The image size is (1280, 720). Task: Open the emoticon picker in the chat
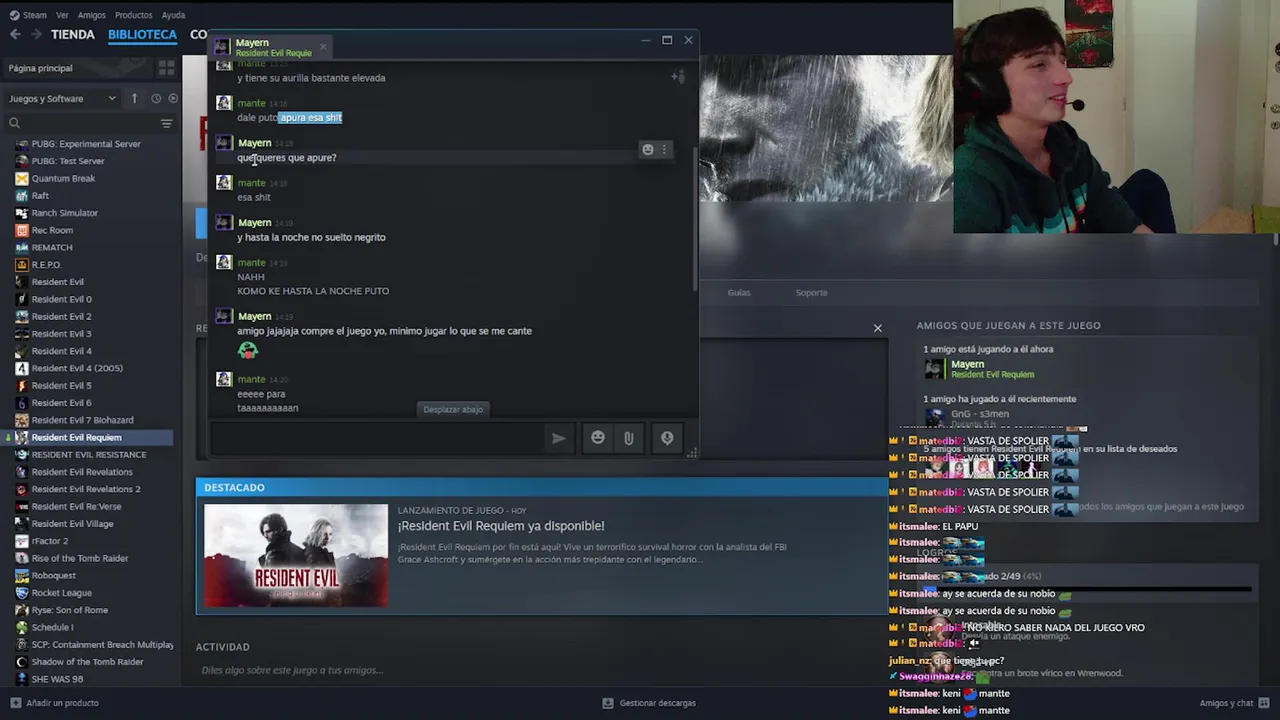point(597,438)
